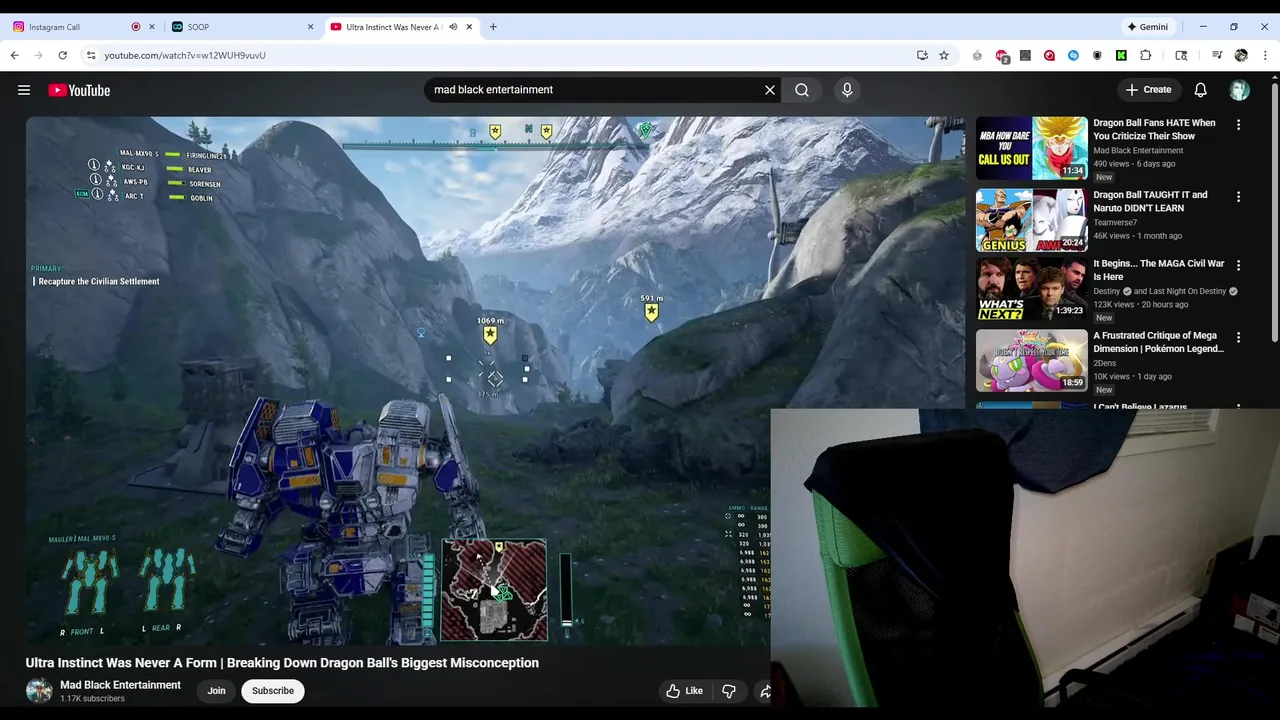
Task: Go to the YouTube home logo
Action: tap(79, 90)
